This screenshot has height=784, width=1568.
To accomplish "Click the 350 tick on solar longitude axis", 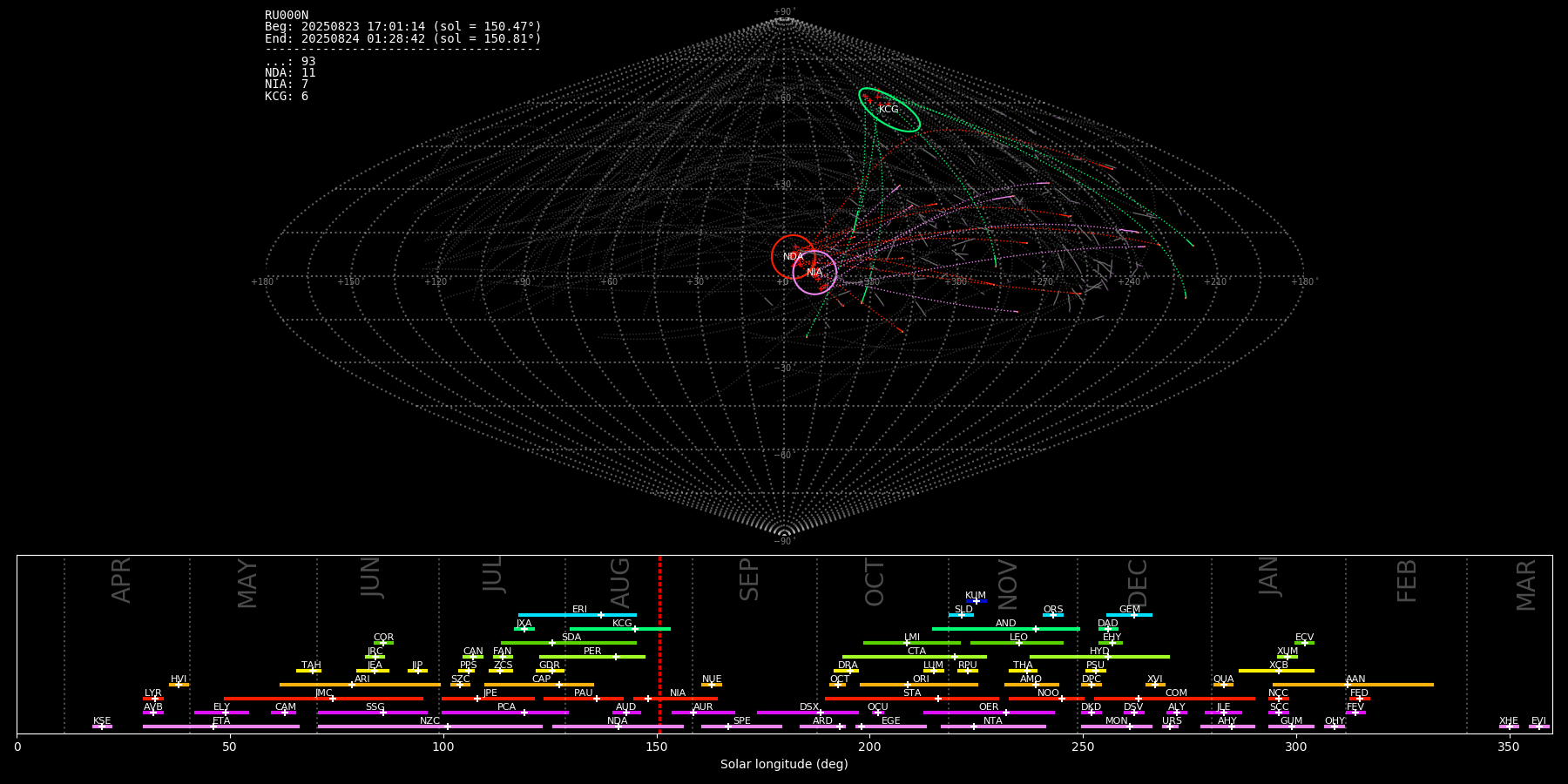I will [1510, 747].
